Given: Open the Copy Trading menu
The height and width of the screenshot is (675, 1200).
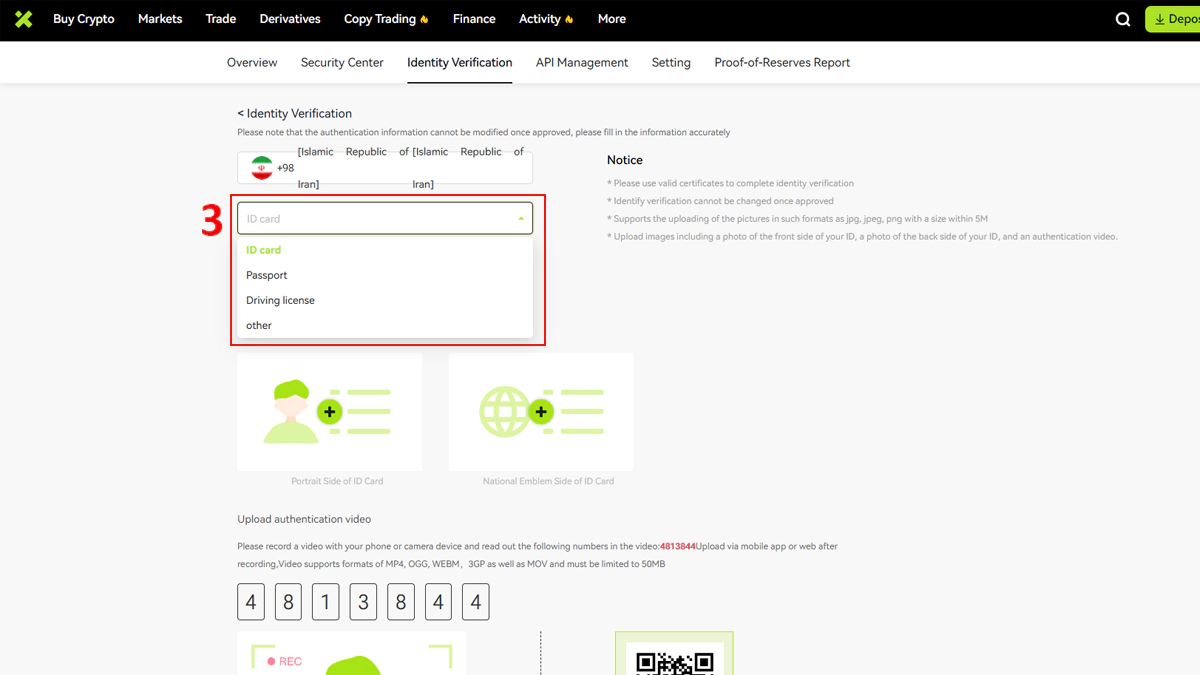Looking at the screenshot, I should (x=385, y=19).
